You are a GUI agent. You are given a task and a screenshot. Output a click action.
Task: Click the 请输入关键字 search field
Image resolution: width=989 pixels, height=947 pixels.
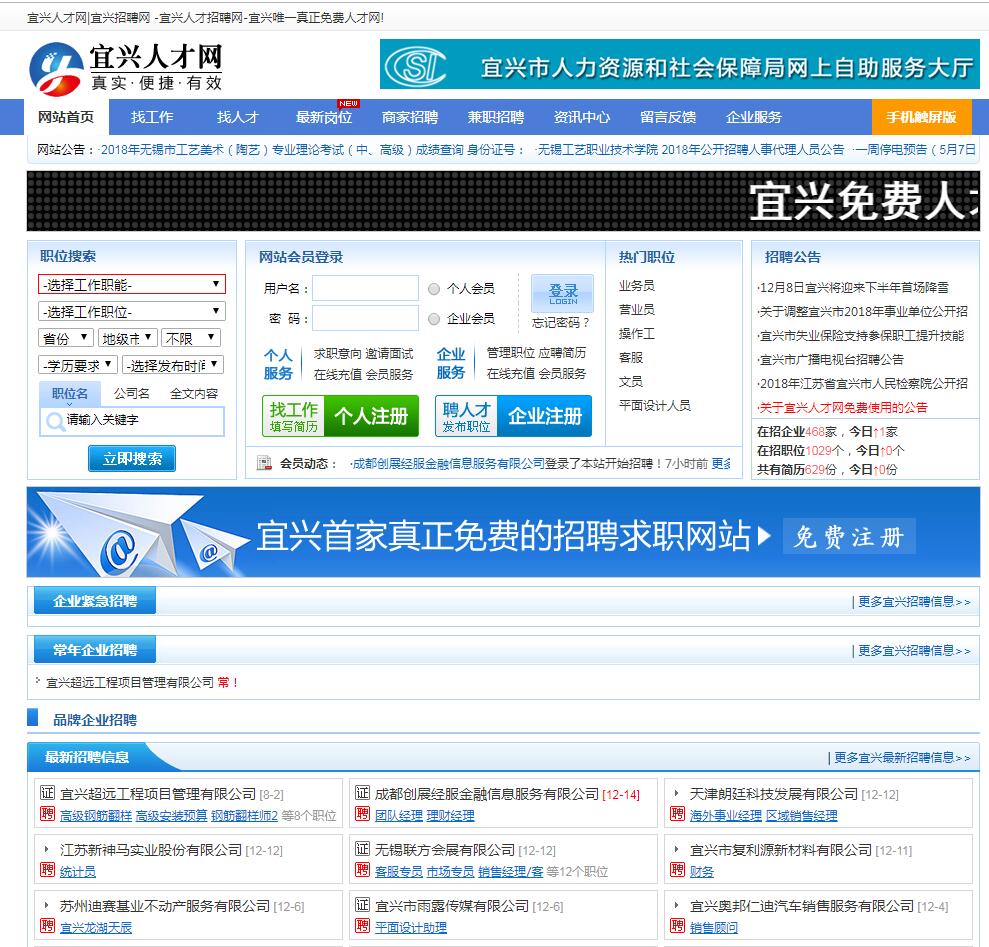tap(132, 421)
